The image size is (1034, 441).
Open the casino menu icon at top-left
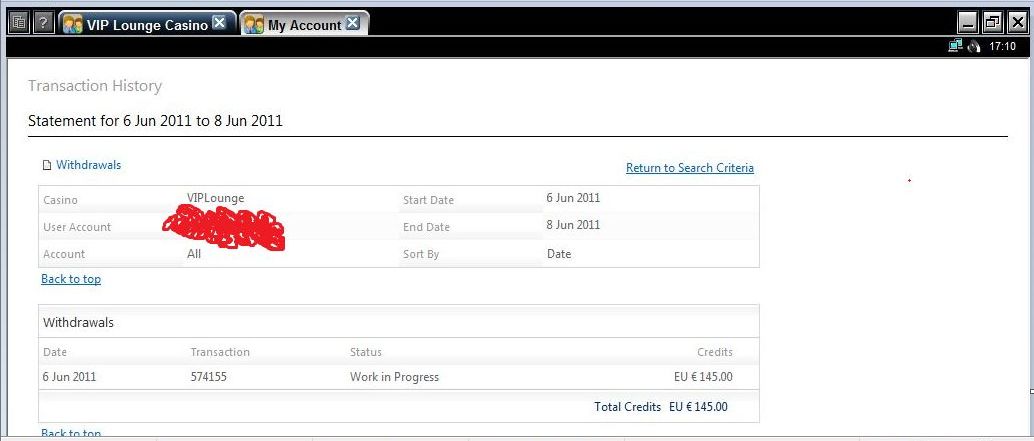point(18,23)
